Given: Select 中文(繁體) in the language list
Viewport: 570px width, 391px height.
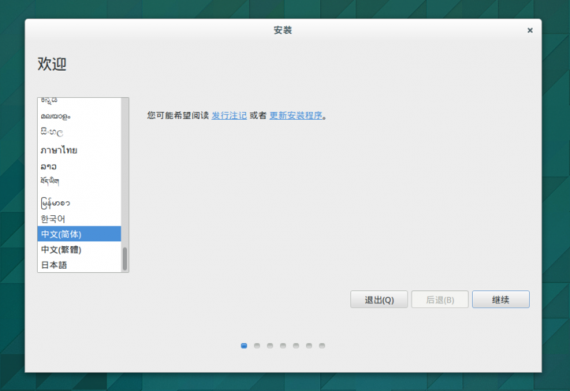Looking at the screenshot, I should [x=79, y=250].
